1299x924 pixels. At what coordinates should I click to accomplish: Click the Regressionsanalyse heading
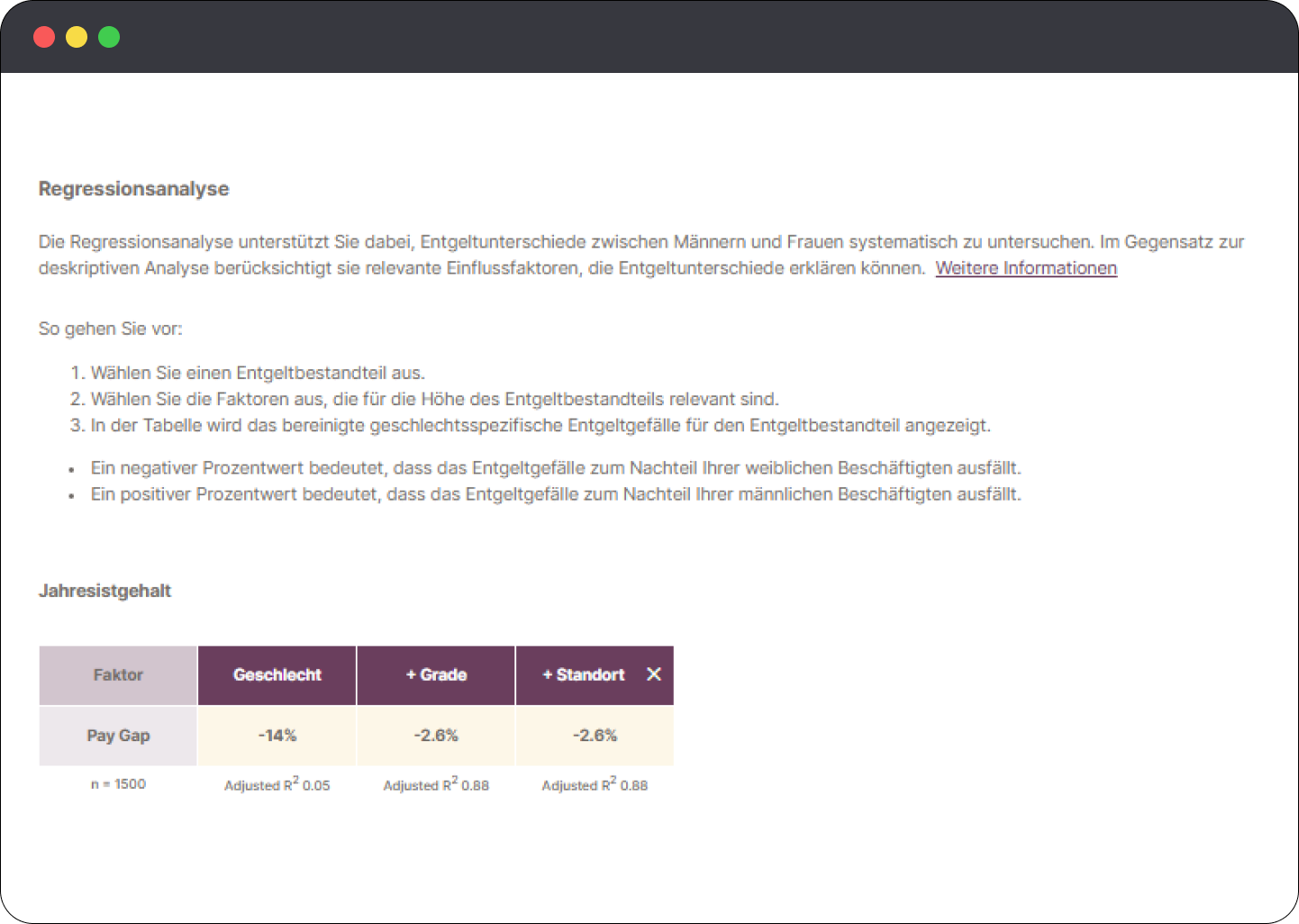click(133, 189)
